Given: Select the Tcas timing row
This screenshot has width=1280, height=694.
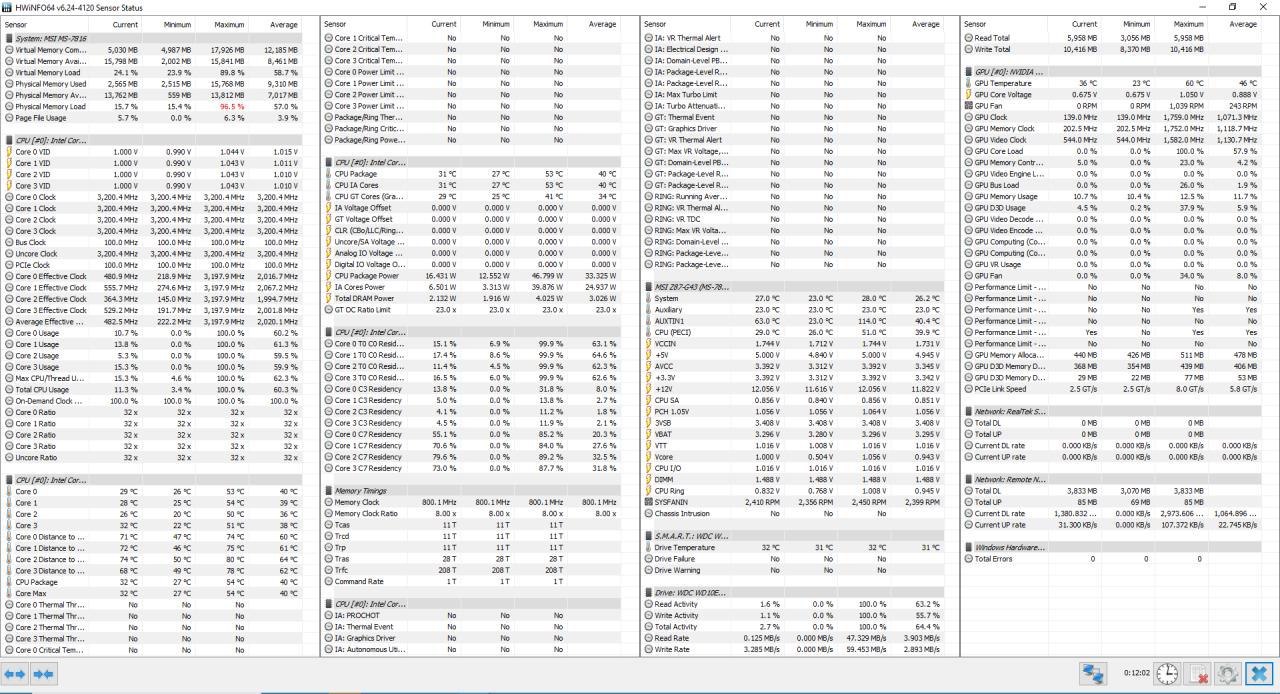Looking at the screenshot, I should coord(471,525).
